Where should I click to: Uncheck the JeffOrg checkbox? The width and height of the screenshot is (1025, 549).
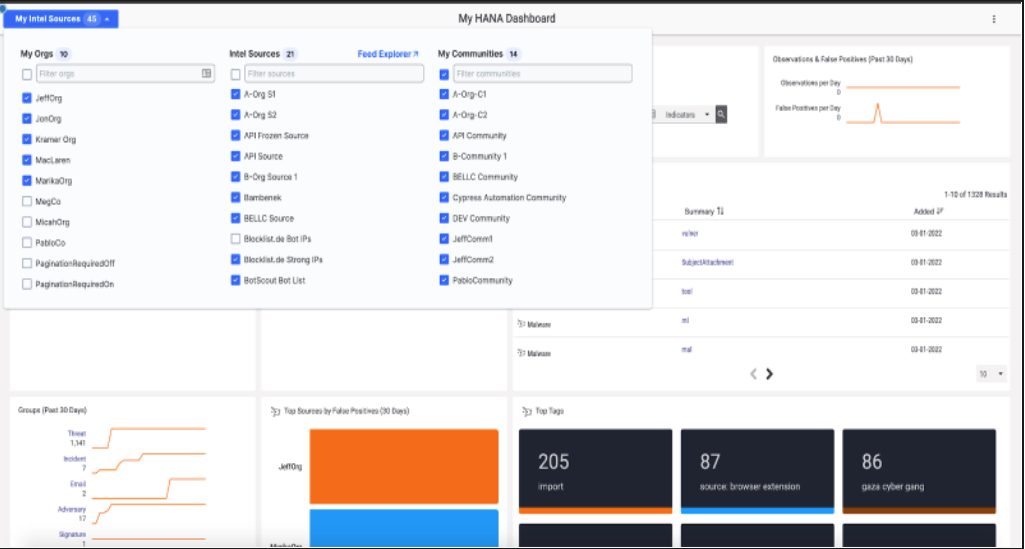(27, 98)
